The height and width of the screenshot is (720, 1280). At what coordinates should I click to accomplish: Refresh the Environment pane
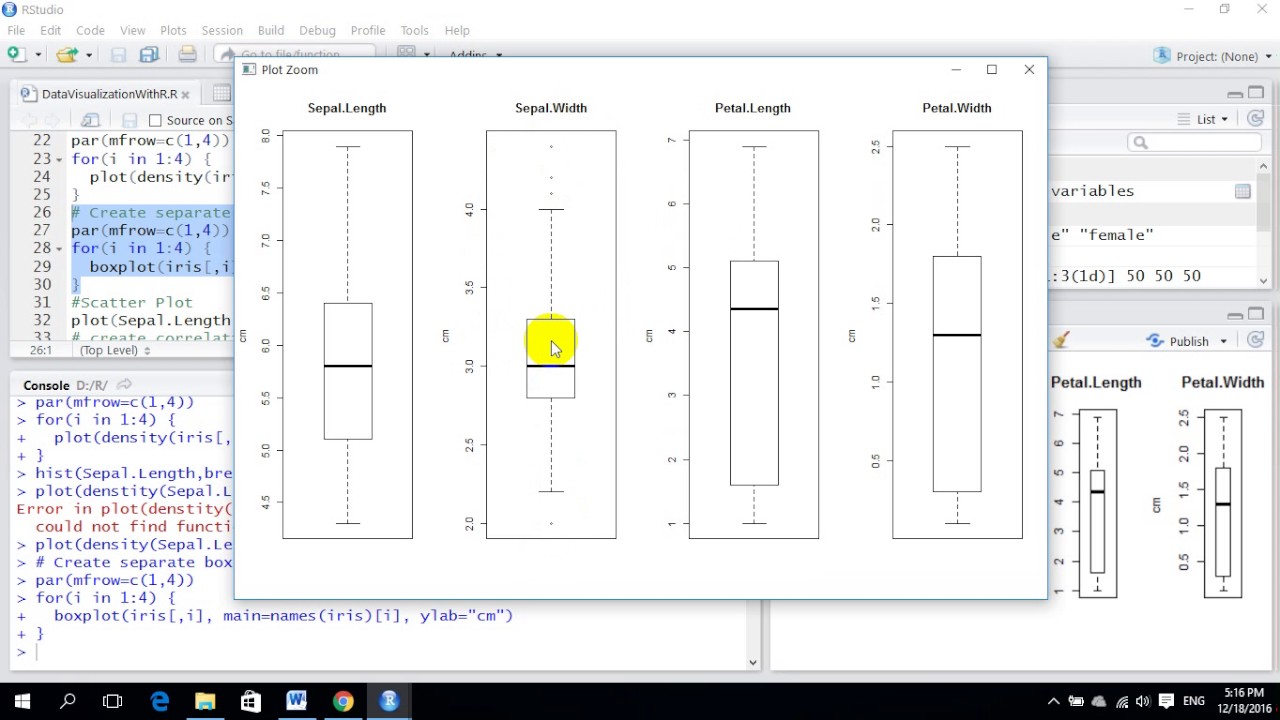pyautogui.click(x=1256, y=119)
